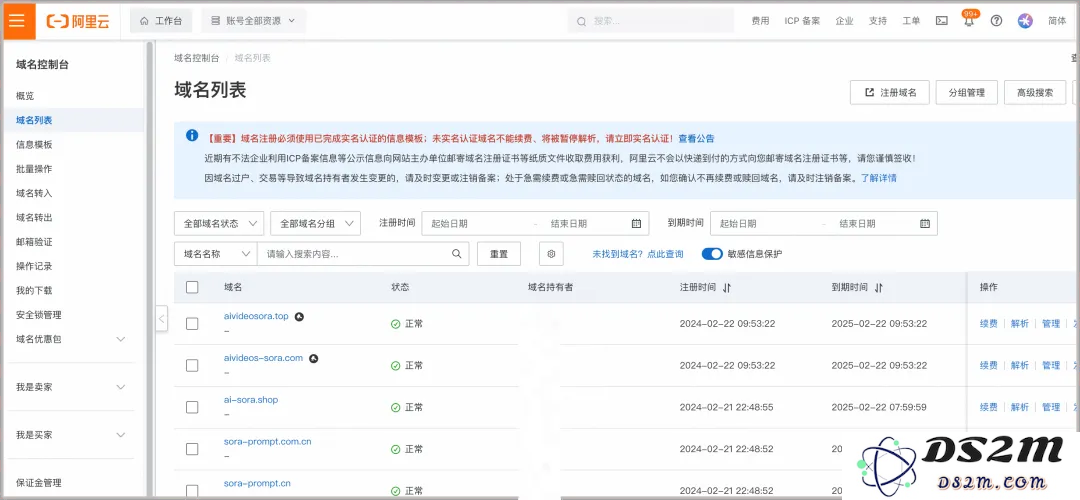
Task: Open ICP 备案 in the top menu
Action: (x=802, y=21)
